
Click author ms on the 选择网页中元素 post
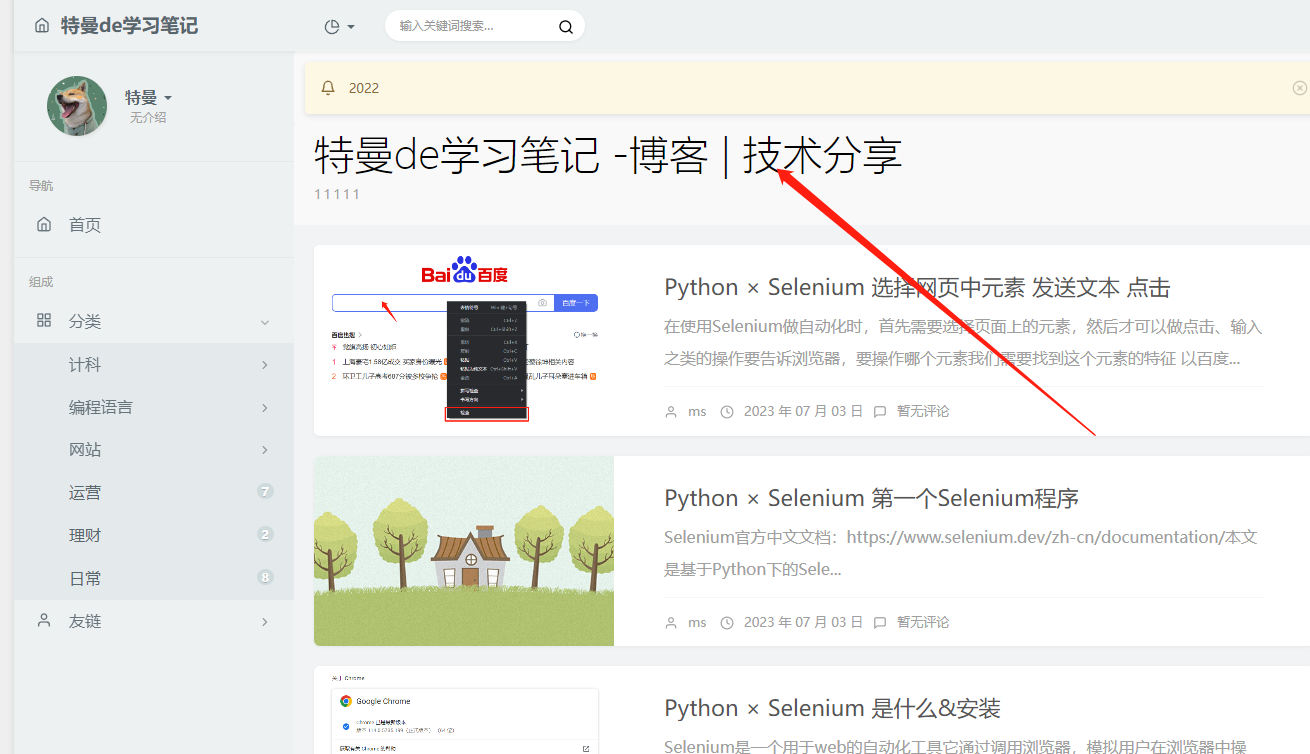tap(697, 411)
